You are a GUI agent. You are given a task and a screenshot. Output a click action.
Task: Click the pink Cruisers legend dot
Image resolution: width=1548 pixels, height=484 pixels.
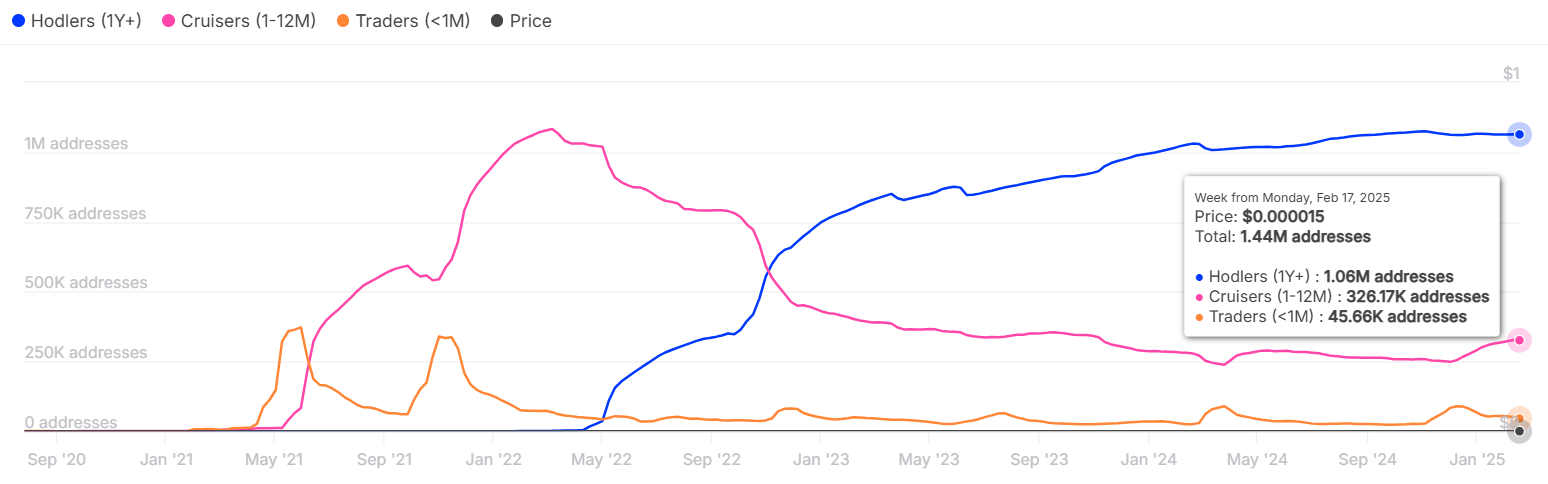tap(167, 21)
